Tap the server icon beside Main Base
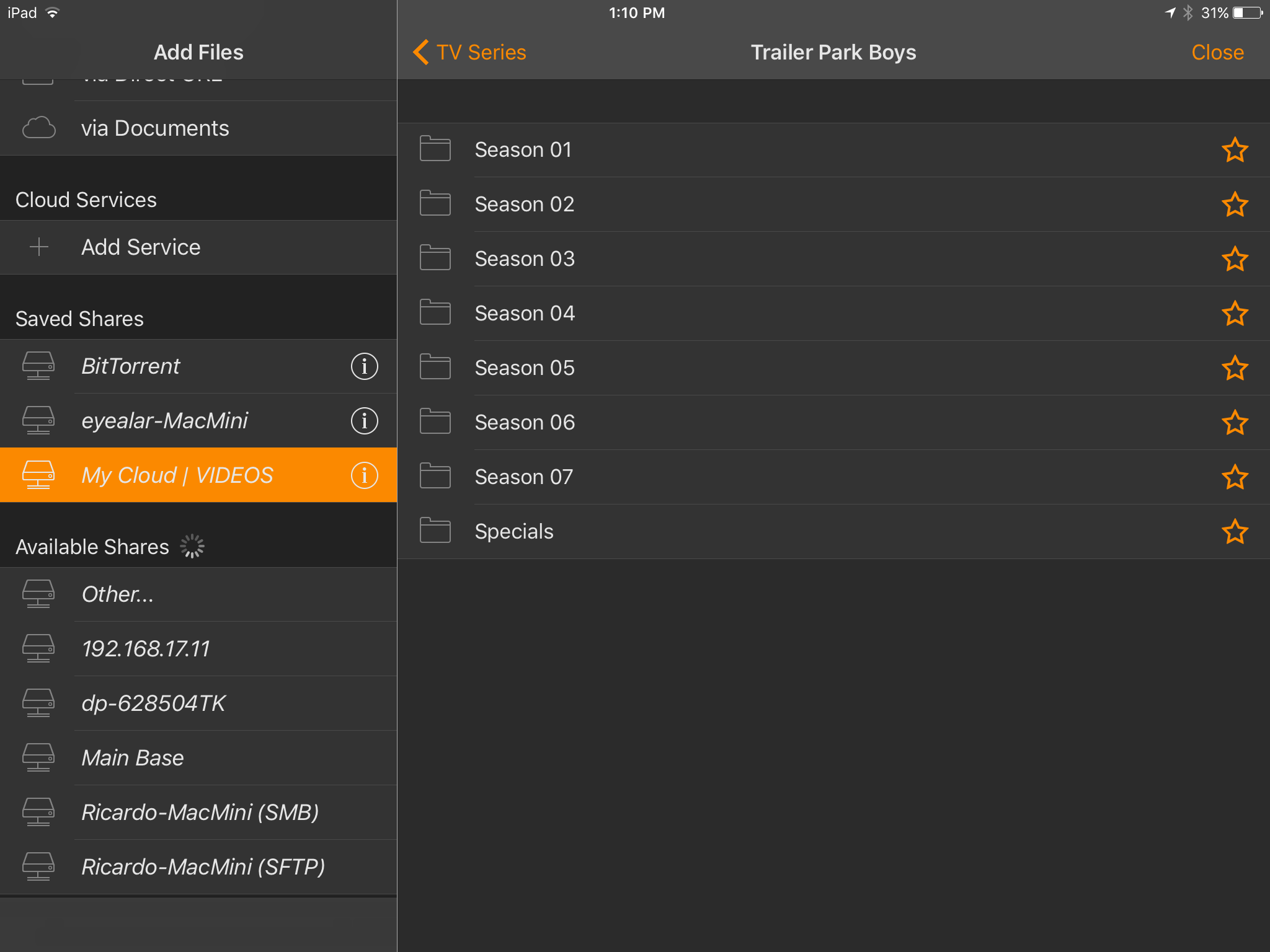Image resolution: width=1270 pixels, height=952 pixels. tap(38, 757)
